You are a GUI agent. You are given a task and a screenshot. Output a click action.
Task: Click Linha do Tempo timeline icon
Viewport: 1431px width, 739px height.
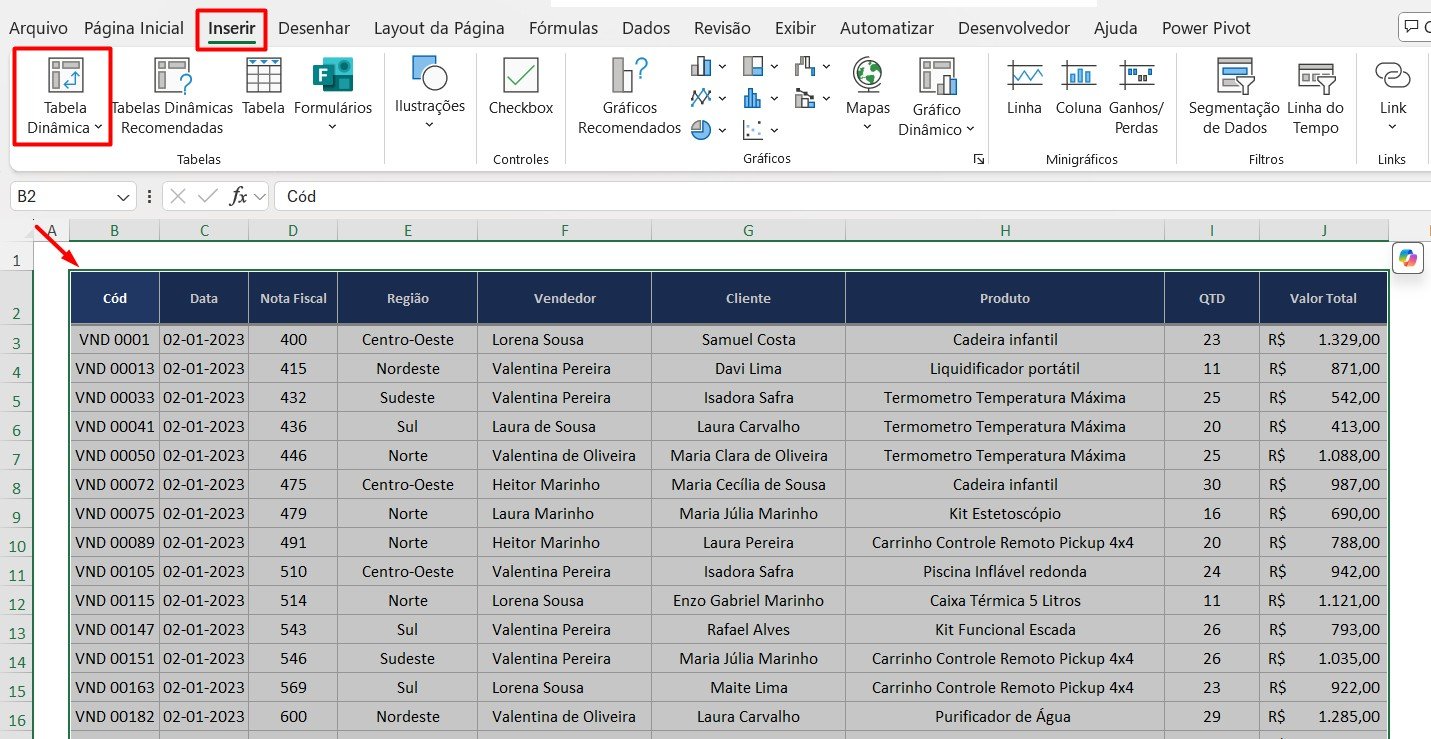1316,76
